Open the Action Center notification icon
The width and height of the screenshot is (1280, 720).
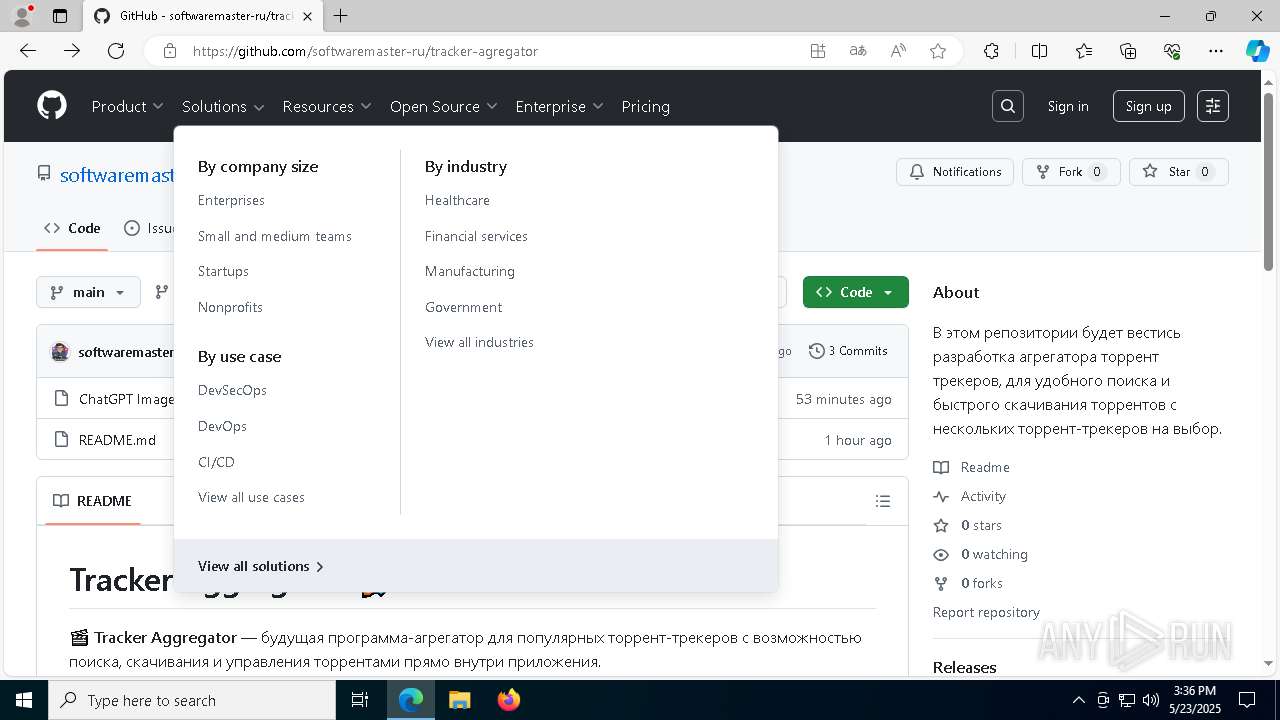tap(1247, 700)
